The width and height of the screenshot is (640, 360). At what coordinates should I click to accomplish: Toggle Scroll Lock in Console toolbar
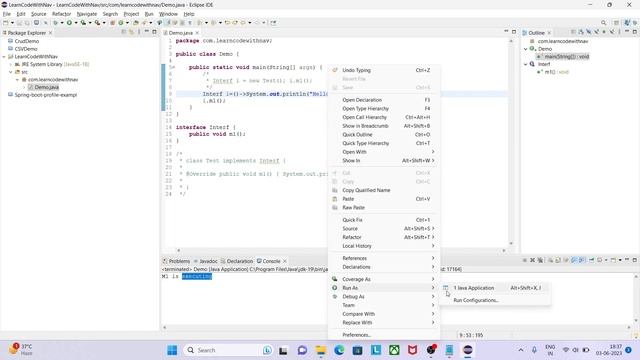(558, 260)
